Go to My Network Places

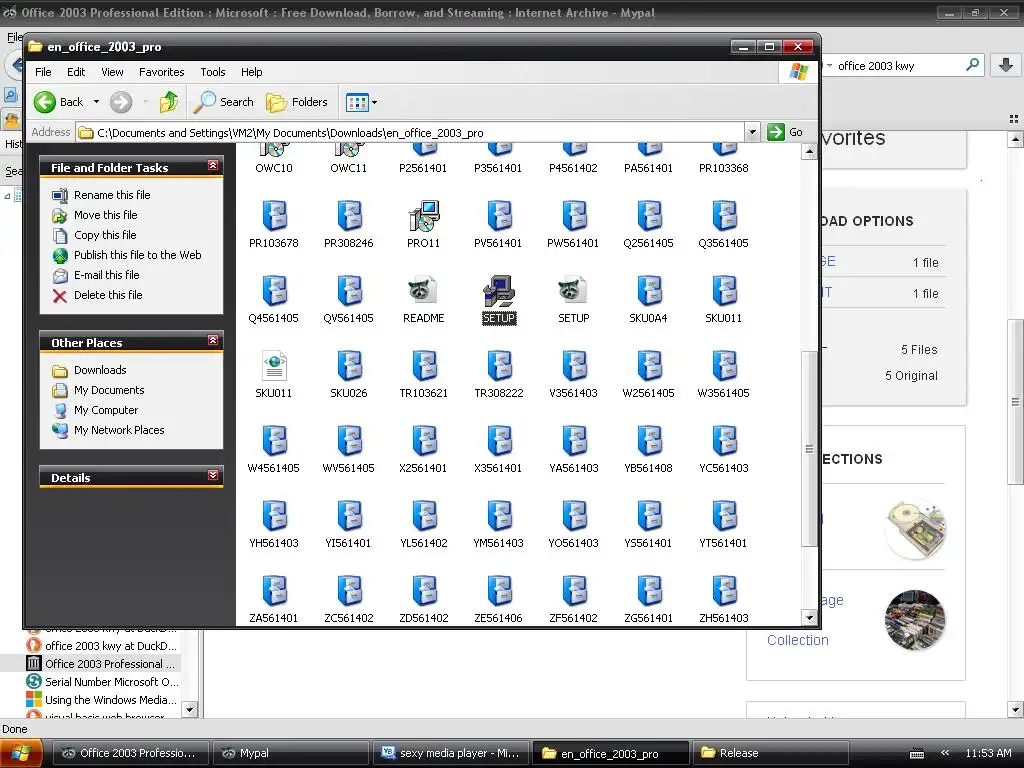tap(119, 430)
